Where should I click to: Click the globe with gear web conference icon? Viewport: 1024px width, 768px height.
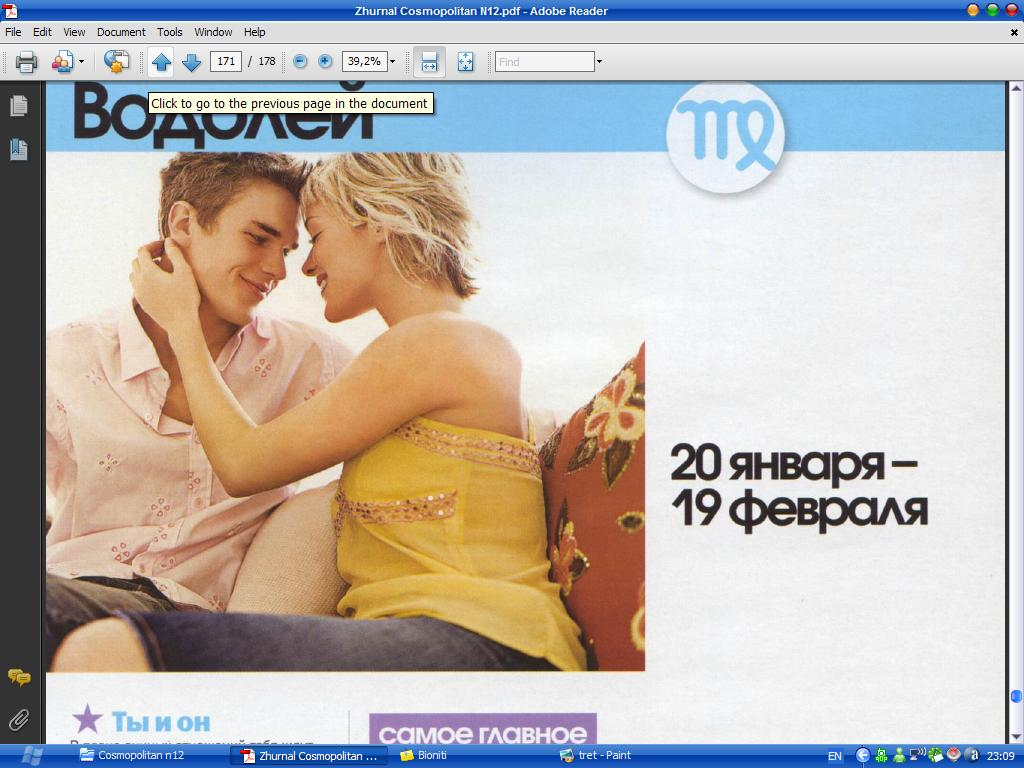pyautogui.click(x=116, y=61)
